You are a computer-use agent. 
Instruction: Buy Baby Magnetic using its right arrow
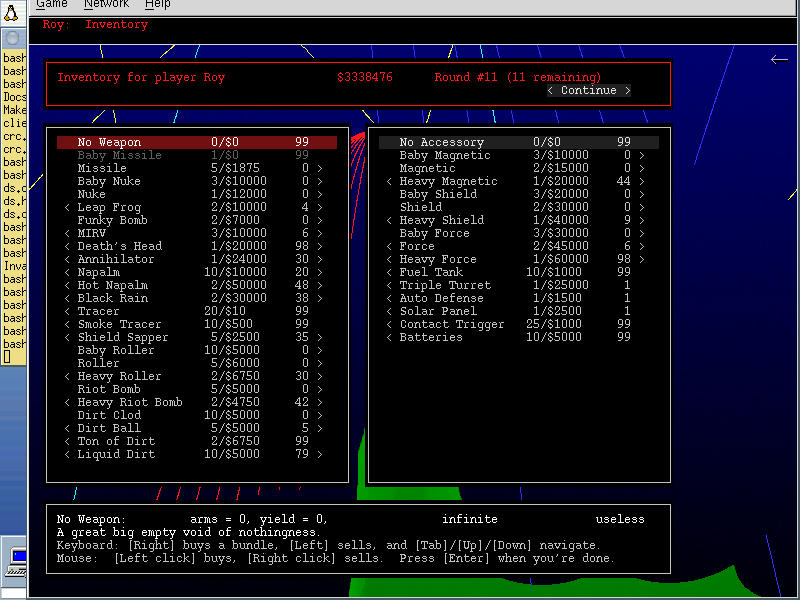pos(642,155)
